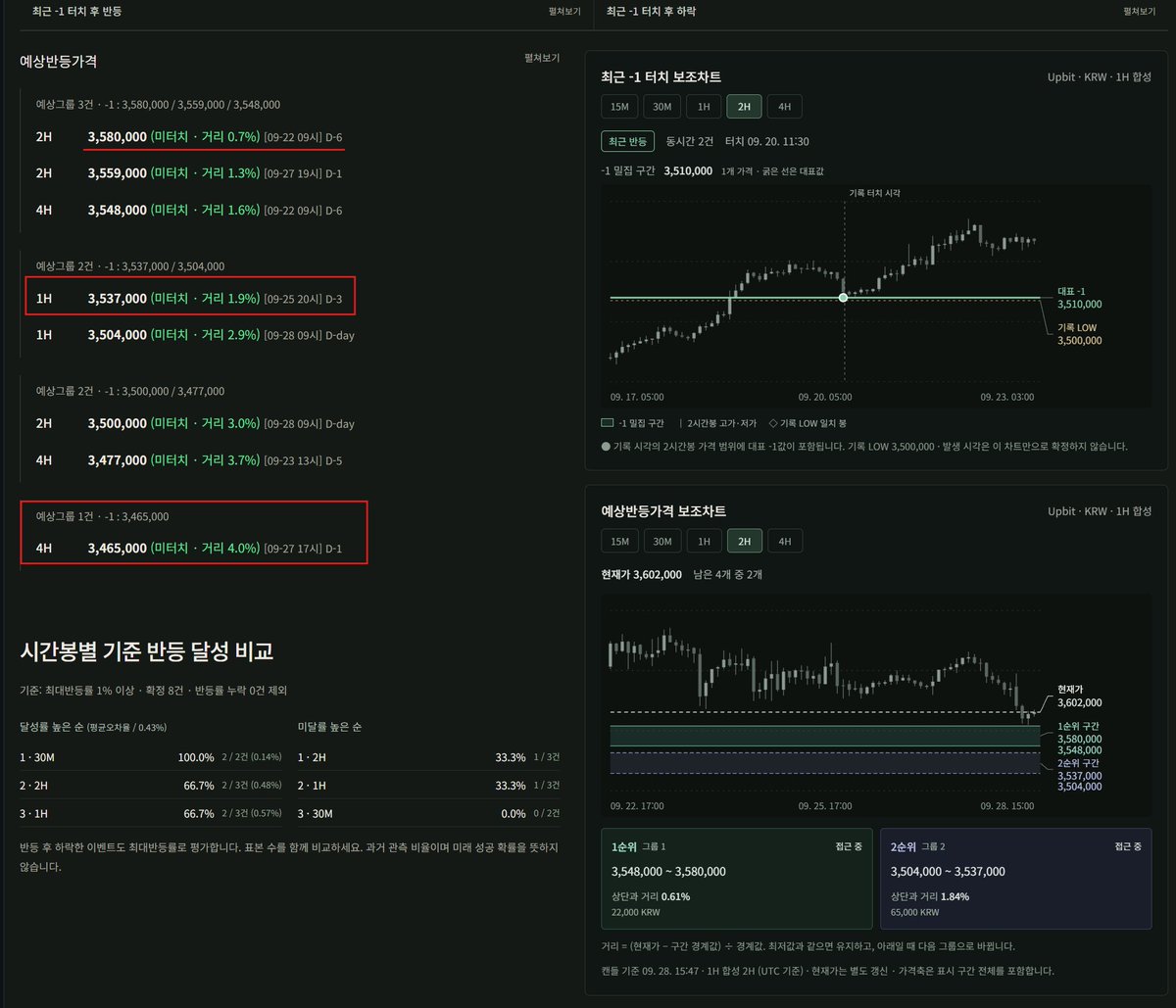This screenshot has height=1008, width=1176.
Task: Open the 2순위 그룹 2 range card
Action: click(x=1016, y=879)
